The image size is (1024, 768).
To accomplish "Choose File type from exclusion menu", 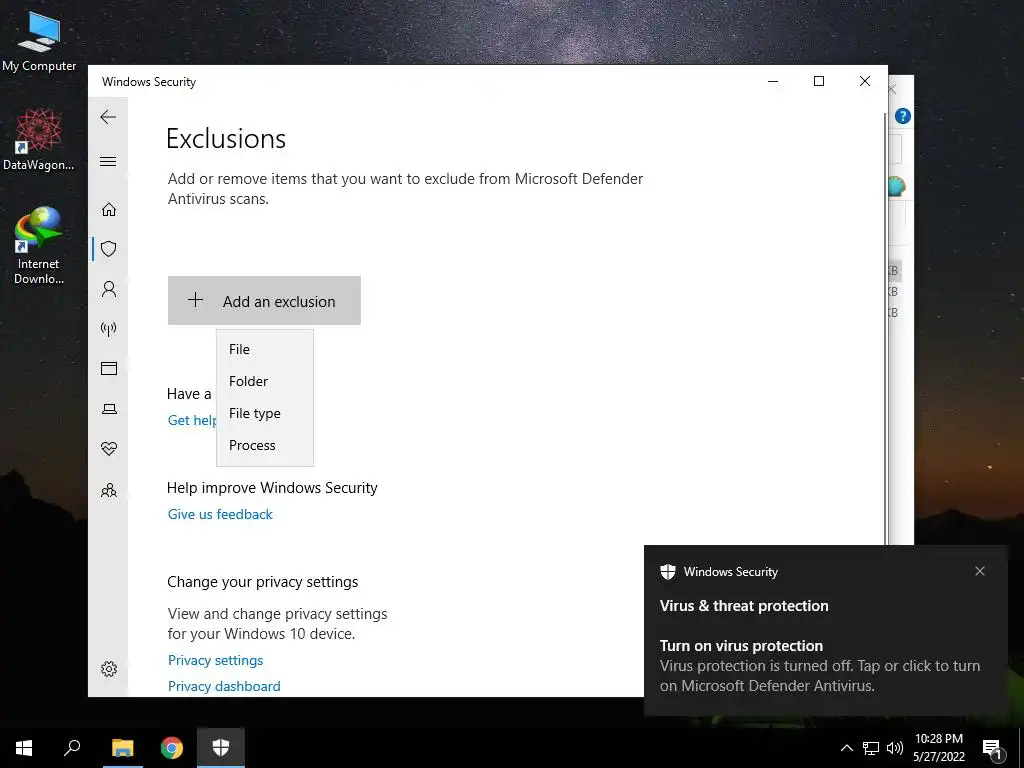I will pos(265,413).
